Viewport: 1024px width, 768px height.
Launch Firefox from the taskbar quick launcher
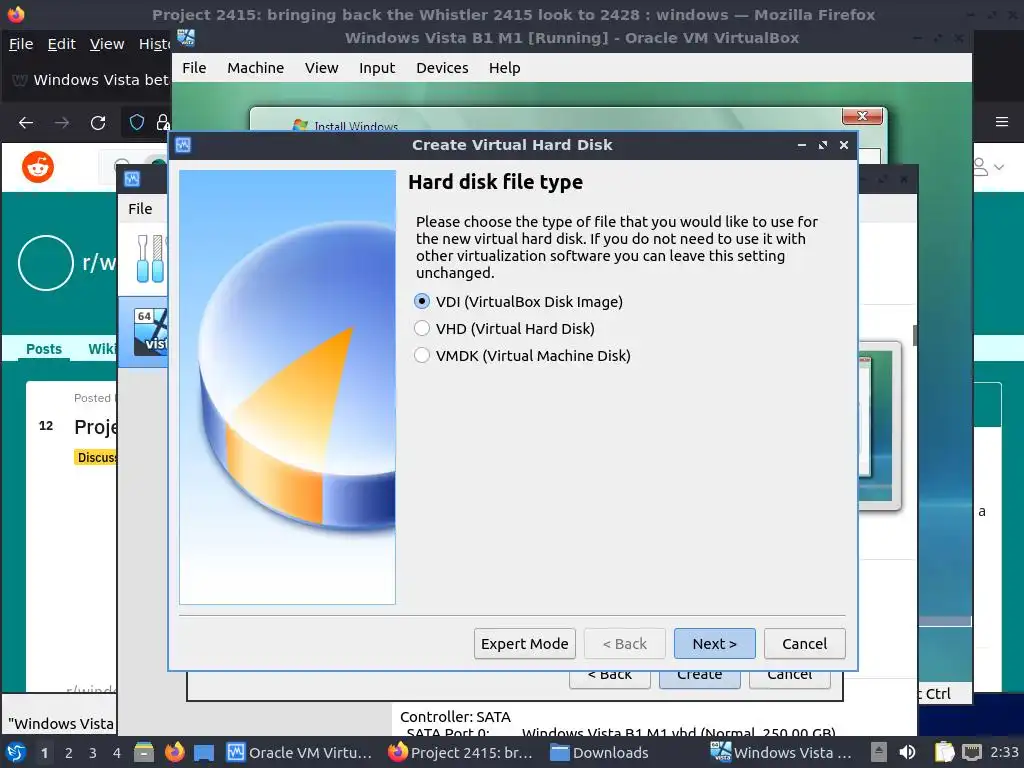pos(174,752)
